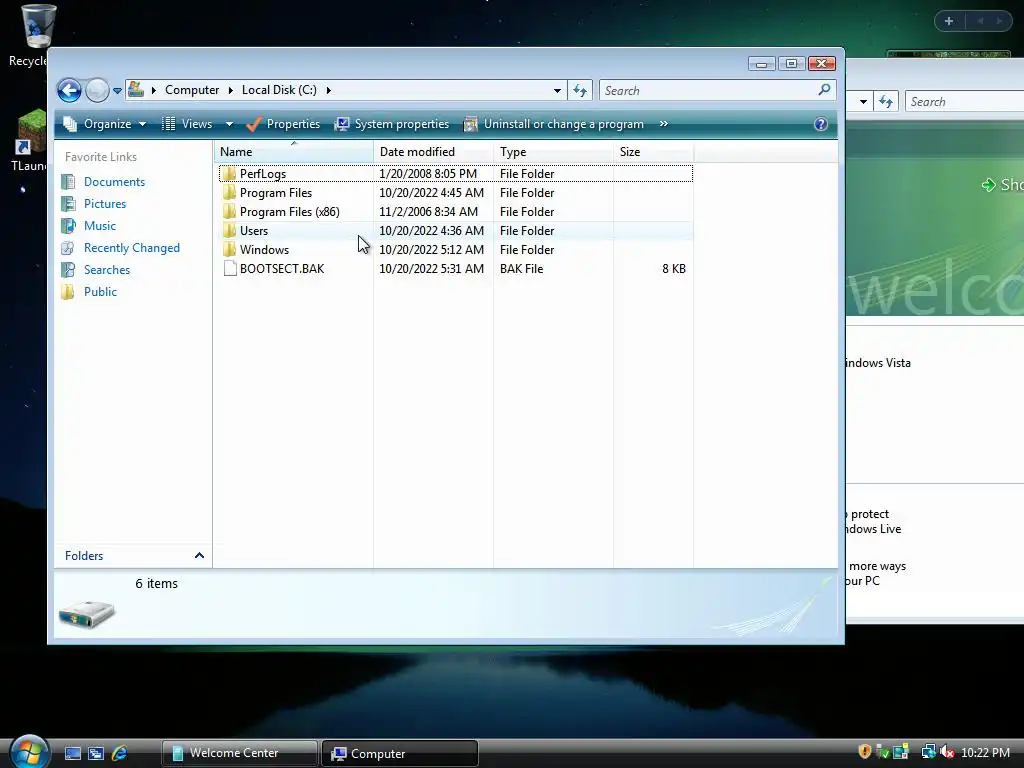The image size is (1024, 768).
Task: Expand arrow between Computer and Local Disk
Action: coord(231,90)
